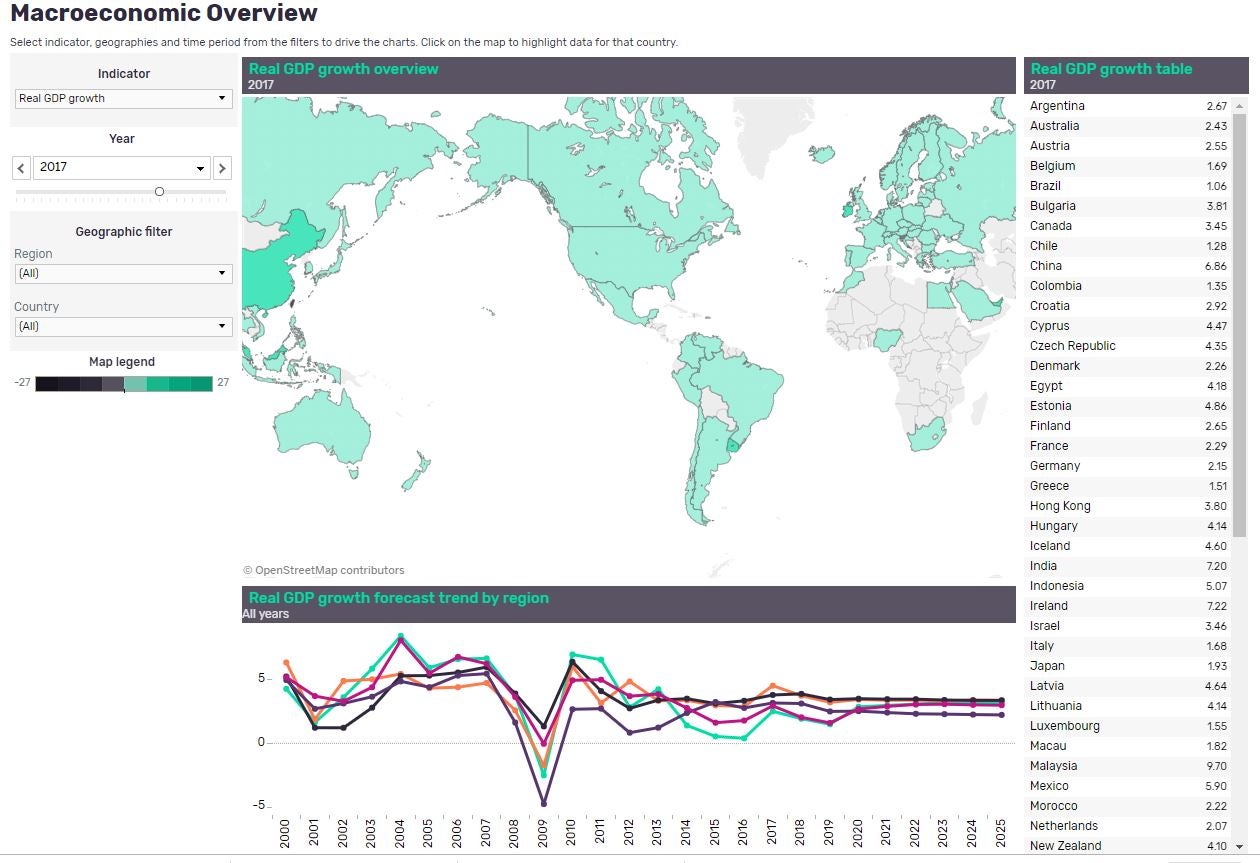Click the Estonia row in the table
Viewport: 1260px width, 863px height.
[1128, 406]
